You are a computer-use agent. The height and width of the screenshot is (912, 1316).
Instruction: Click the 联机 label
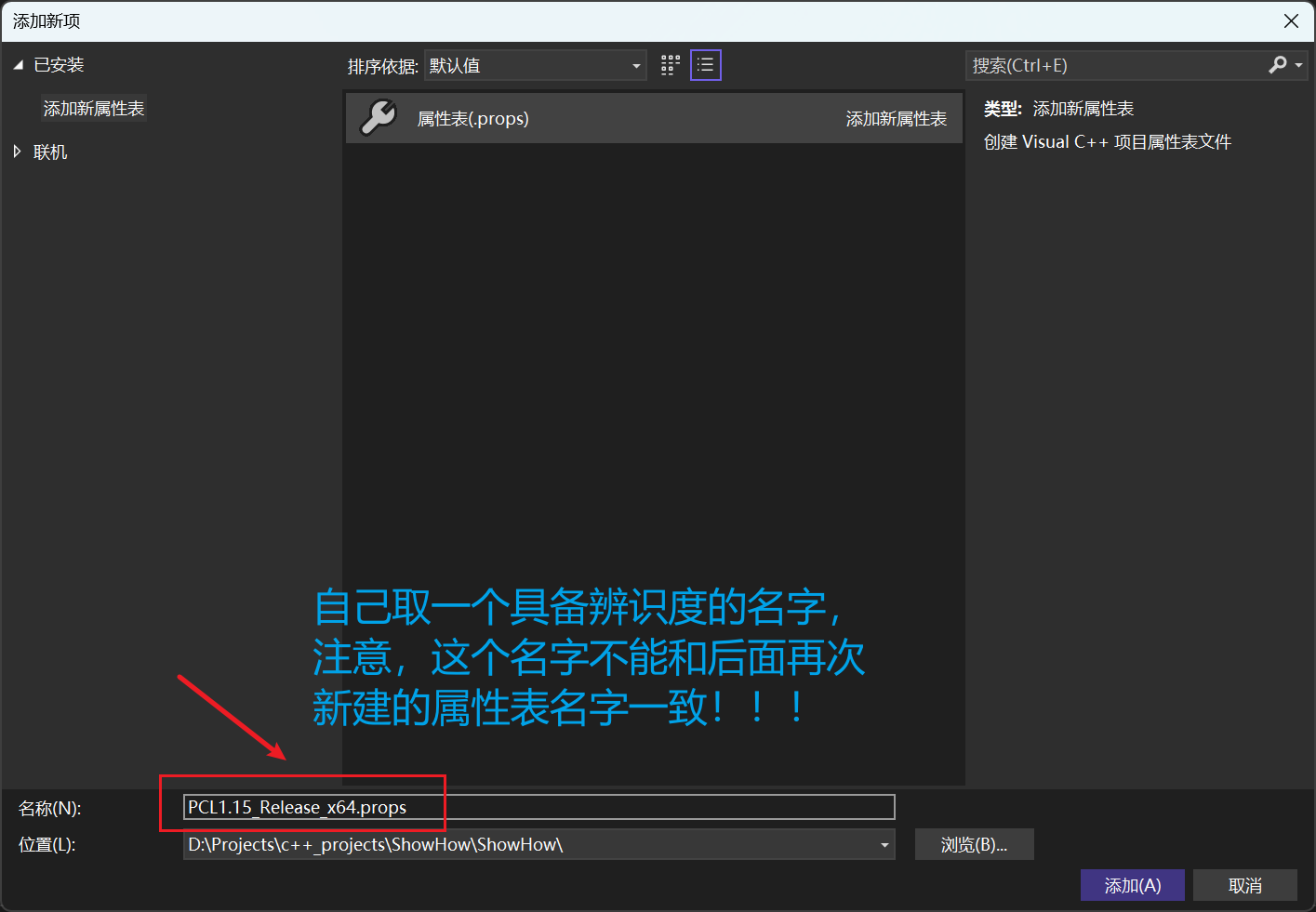50,152
